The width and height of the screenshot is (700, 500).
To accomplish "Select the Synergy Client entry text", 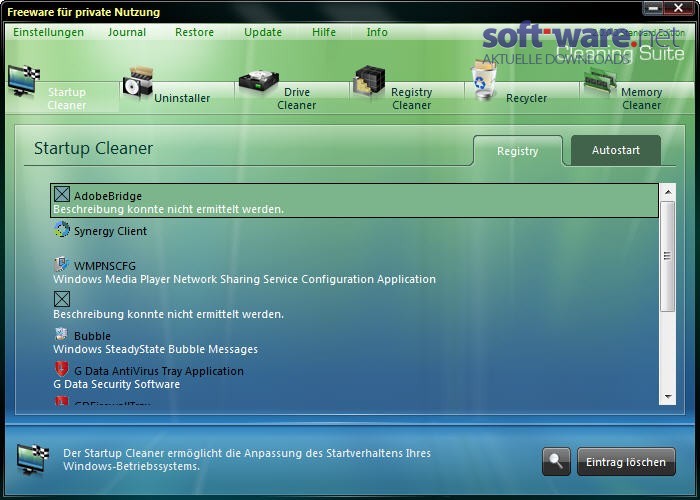I will point(110,231).
